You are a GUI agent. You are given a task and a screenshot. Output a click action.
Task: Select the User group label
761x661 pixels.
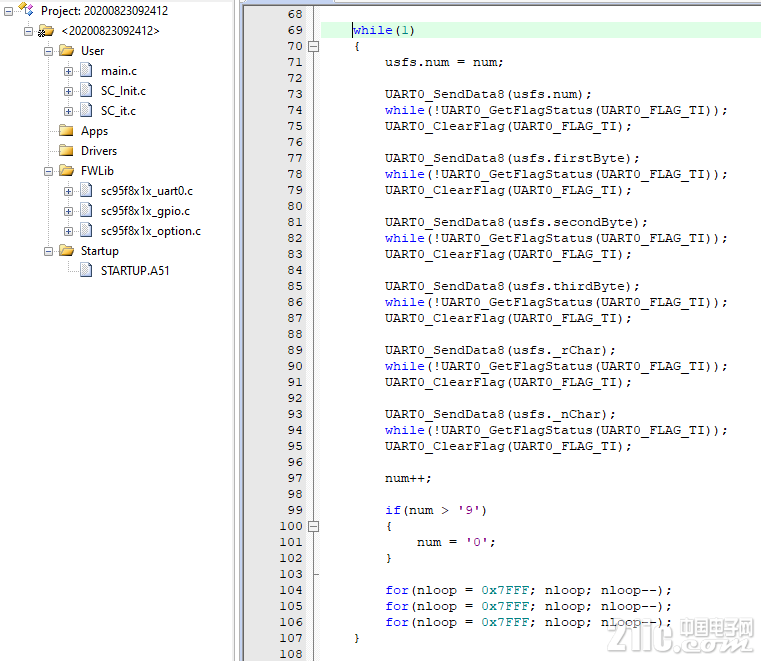pyautogui.click(x=92, y=51)
